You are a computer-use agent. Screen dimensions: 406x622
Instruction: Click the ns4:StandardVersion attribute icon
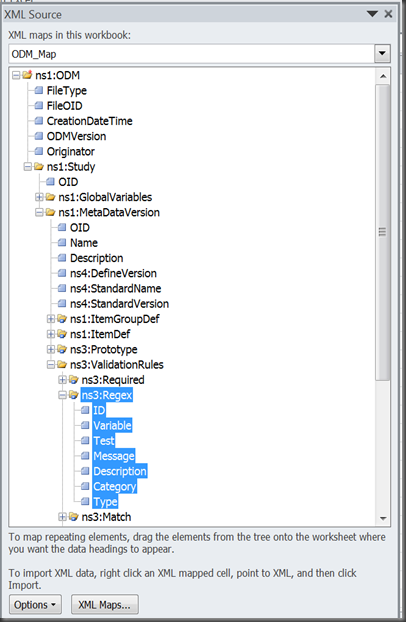click(x=62, y=303)
